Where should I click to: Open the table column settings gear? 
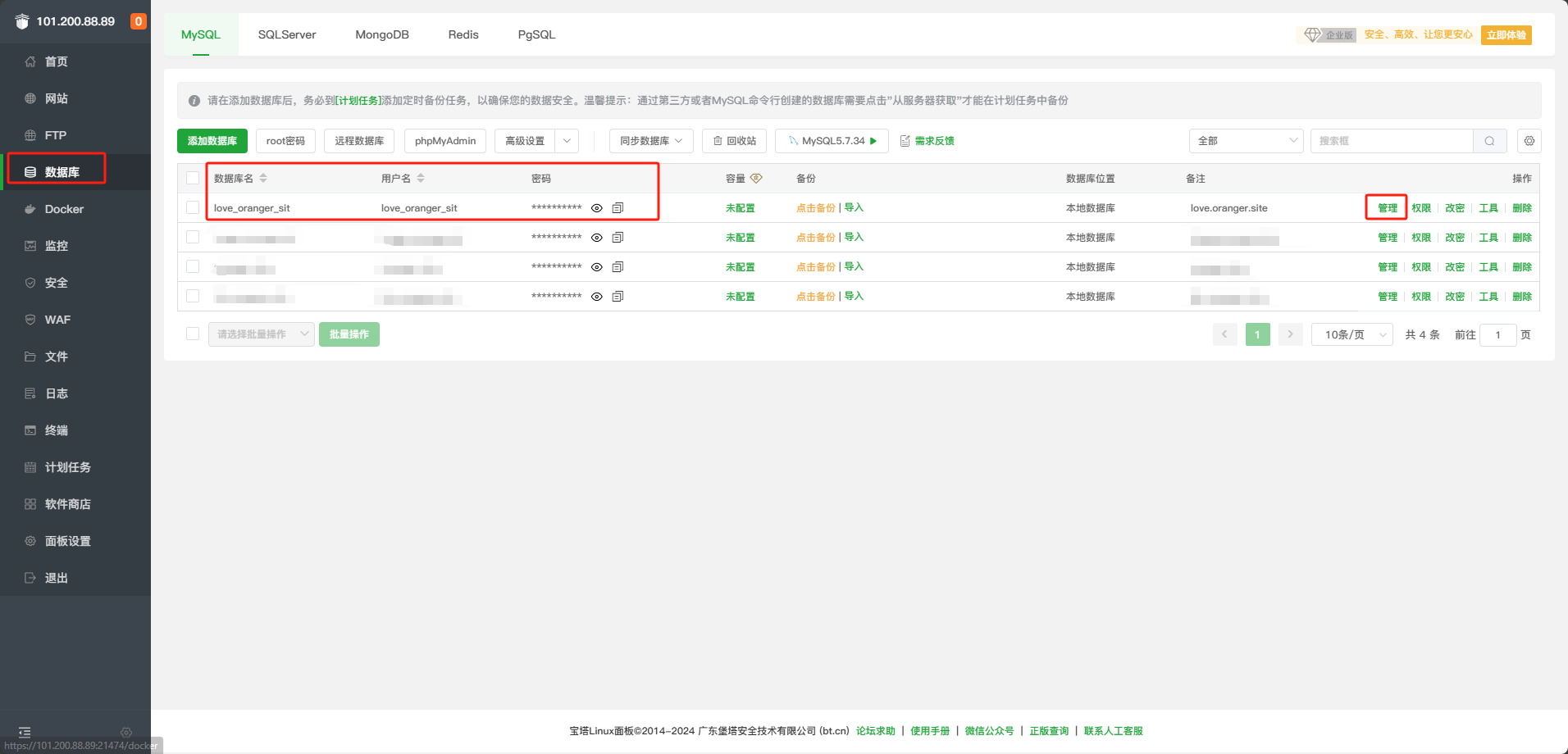(x=1529, y=141)
